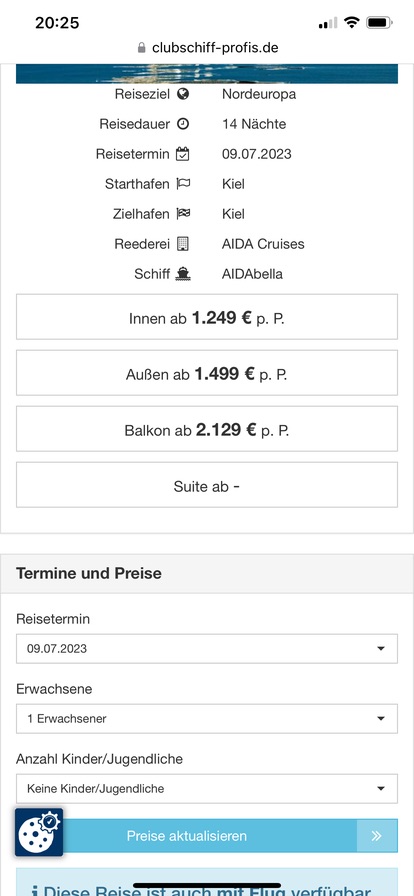Open the Reisetermin date dropdown
The width and height of the screenshot is (414, 896).
206,649
